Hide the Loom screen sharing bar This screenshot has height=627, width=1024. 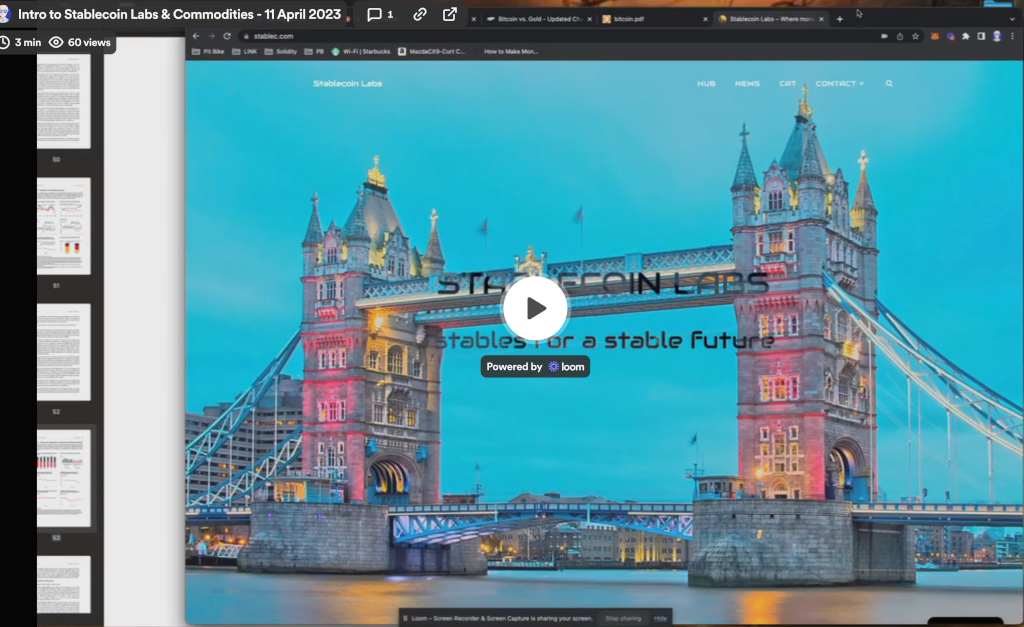tap(660, 618)
